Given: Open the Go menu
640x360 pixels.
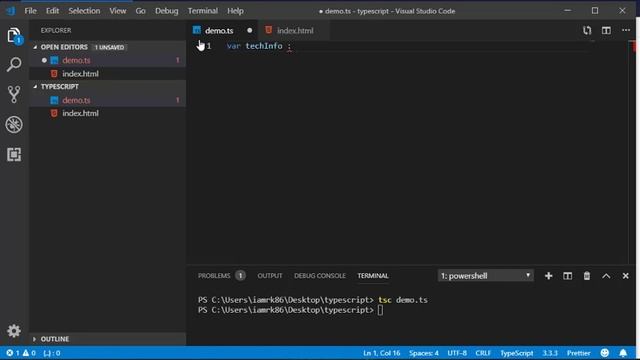Looking at the screenshot, I should pyautogui.click(x=140, y=11).
